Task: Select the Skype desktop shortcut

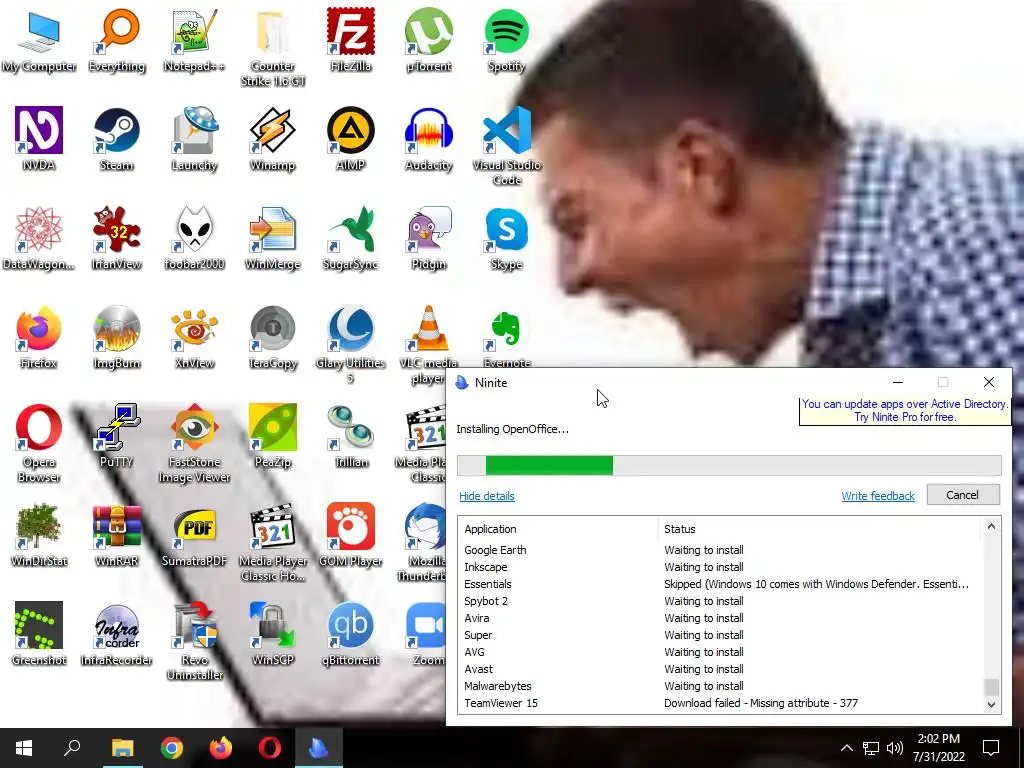Action: (506, 238)
